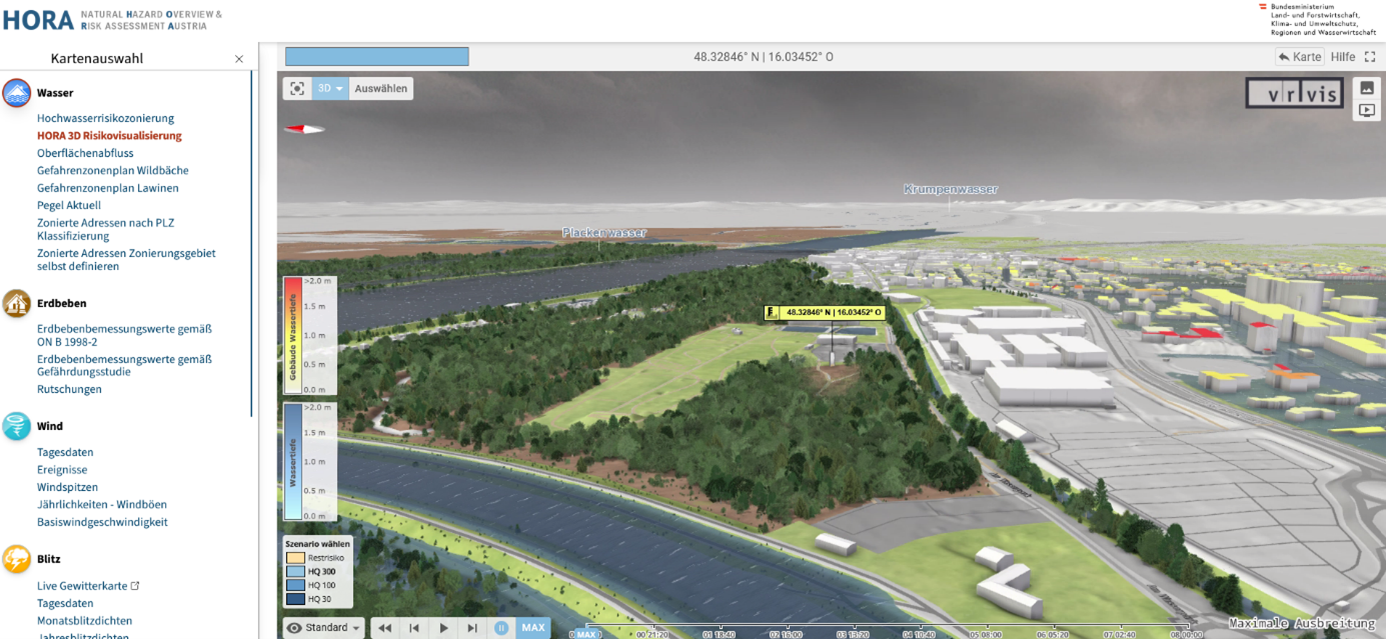The height and width of the screenshot is (639, 1386).
Task: Step to previous animation frame
Action: [414, 628]
